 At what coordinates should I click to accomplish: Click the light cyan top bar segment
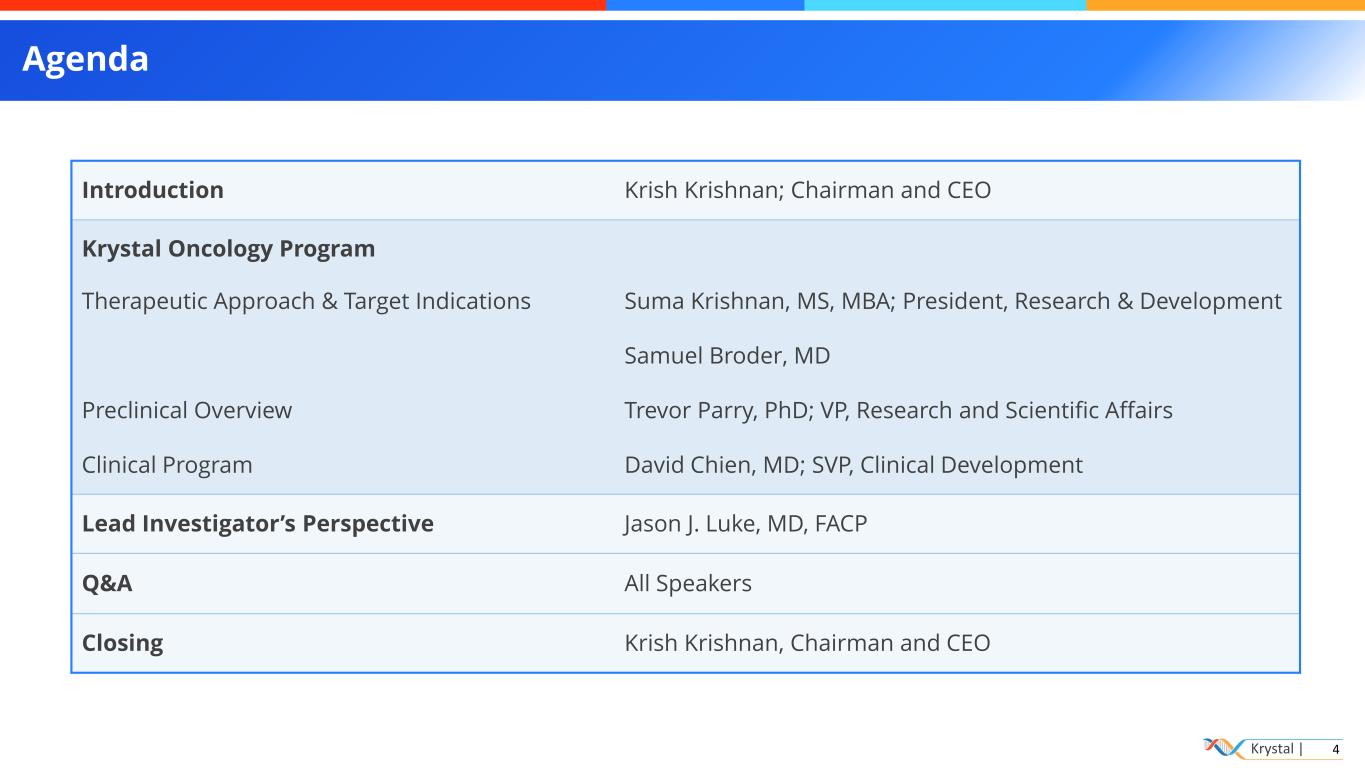click(945, 5)
